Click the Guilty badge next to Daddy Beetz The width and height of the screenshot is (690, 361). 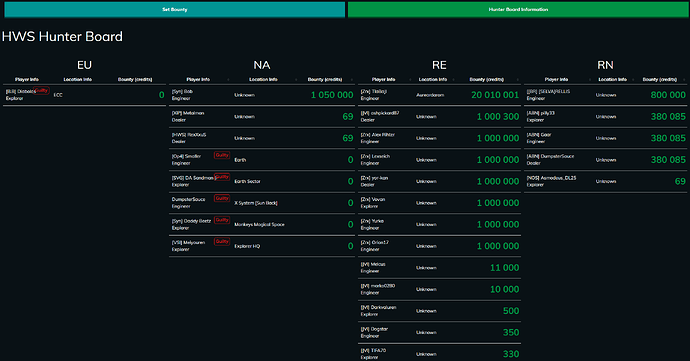tap(222, 220)
